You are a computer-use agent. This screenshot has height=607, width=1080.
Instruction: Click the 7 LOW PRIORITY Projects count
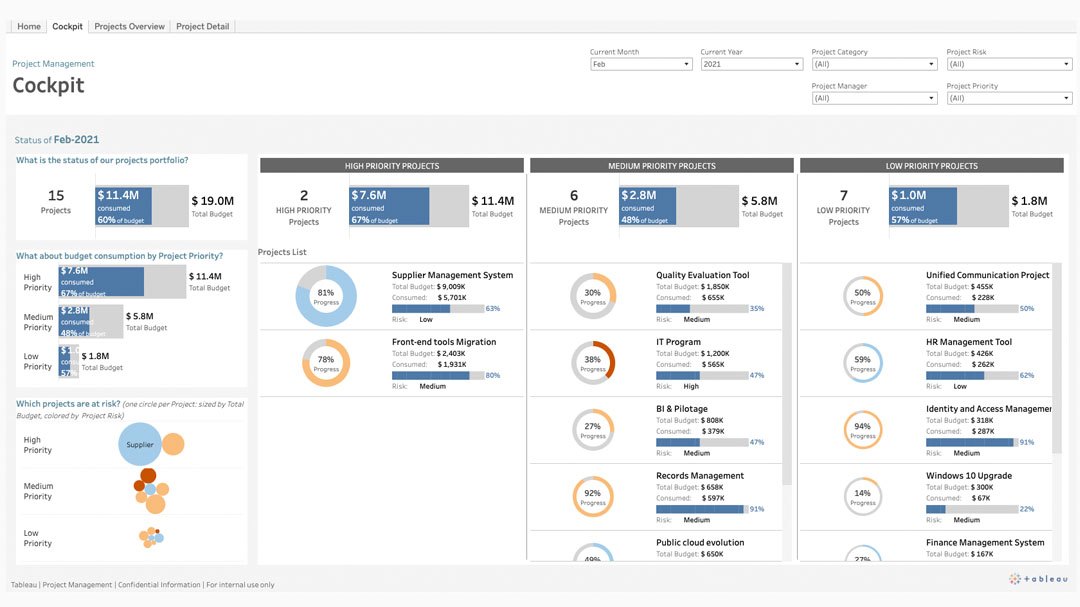844,207
